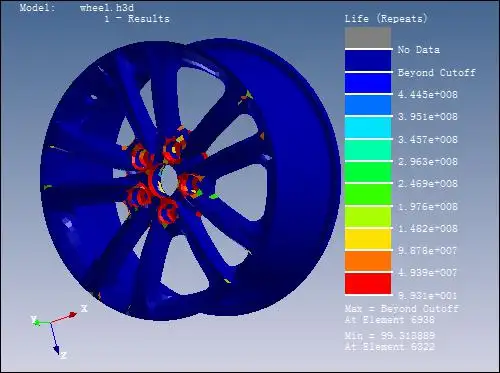Viewport: 500px width, 373px height.
Task: Click the 3.457e+008 legend value
Action: click(x=428, y=139)
